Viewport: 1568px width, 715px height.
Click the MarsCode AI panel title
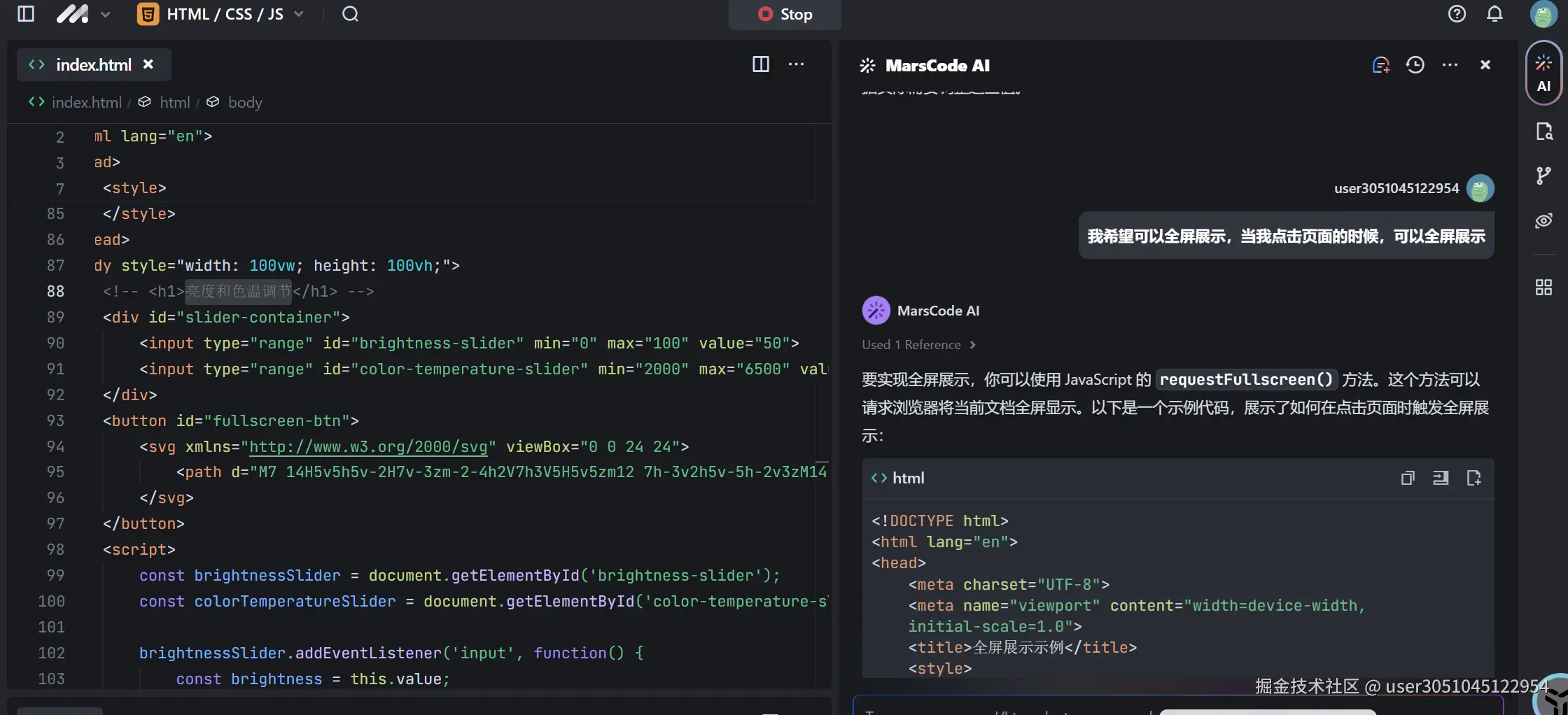point(937,66)
